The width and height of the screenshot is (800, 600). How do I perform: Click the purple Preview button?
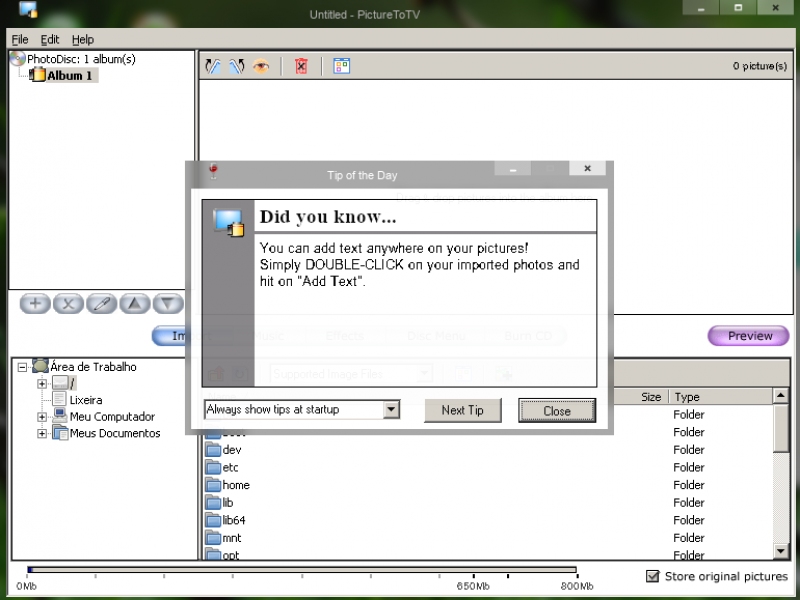(748, 336)
